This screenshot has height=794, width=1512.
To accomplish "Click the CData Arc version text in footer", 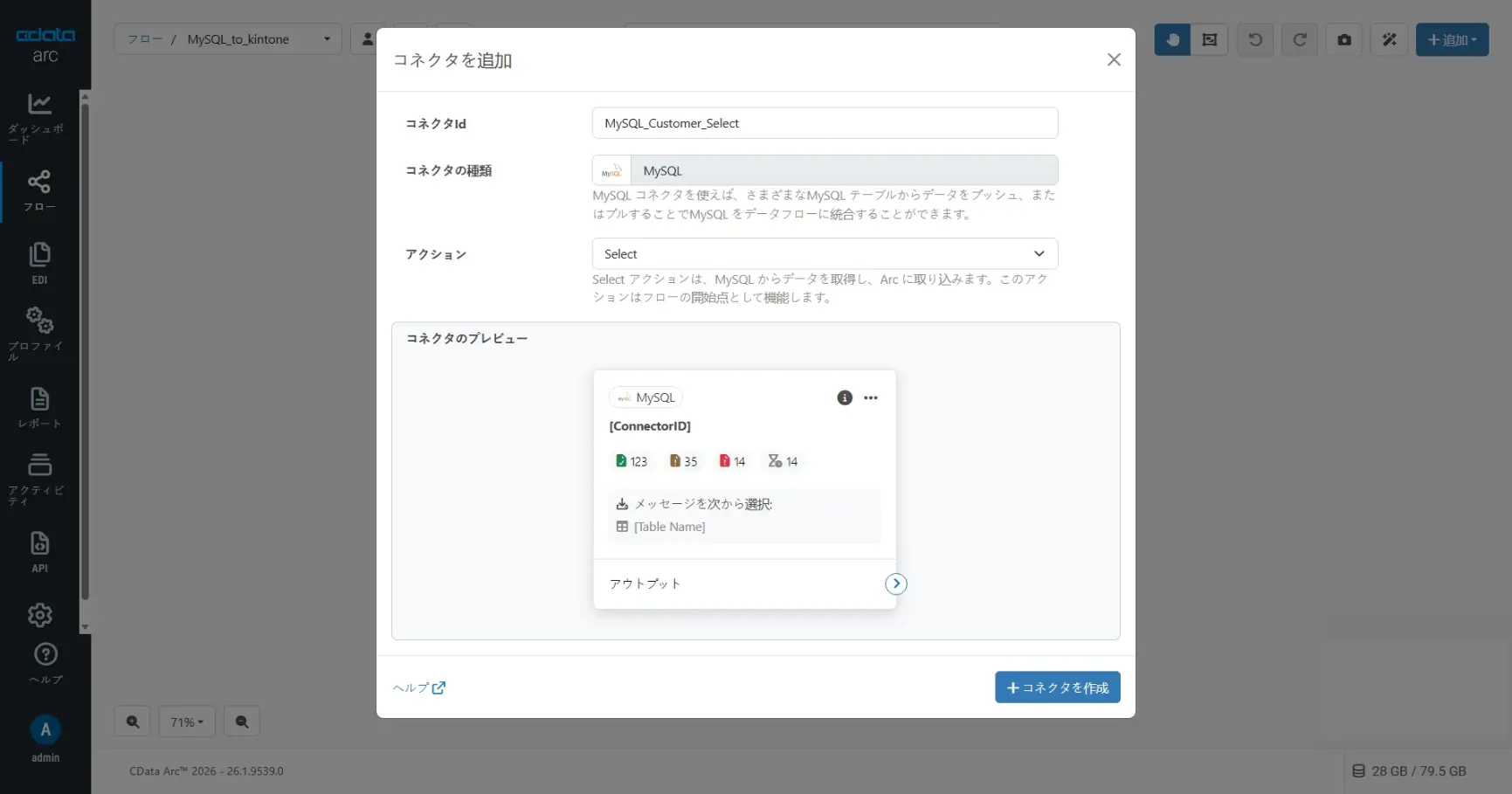I will 206,771.
